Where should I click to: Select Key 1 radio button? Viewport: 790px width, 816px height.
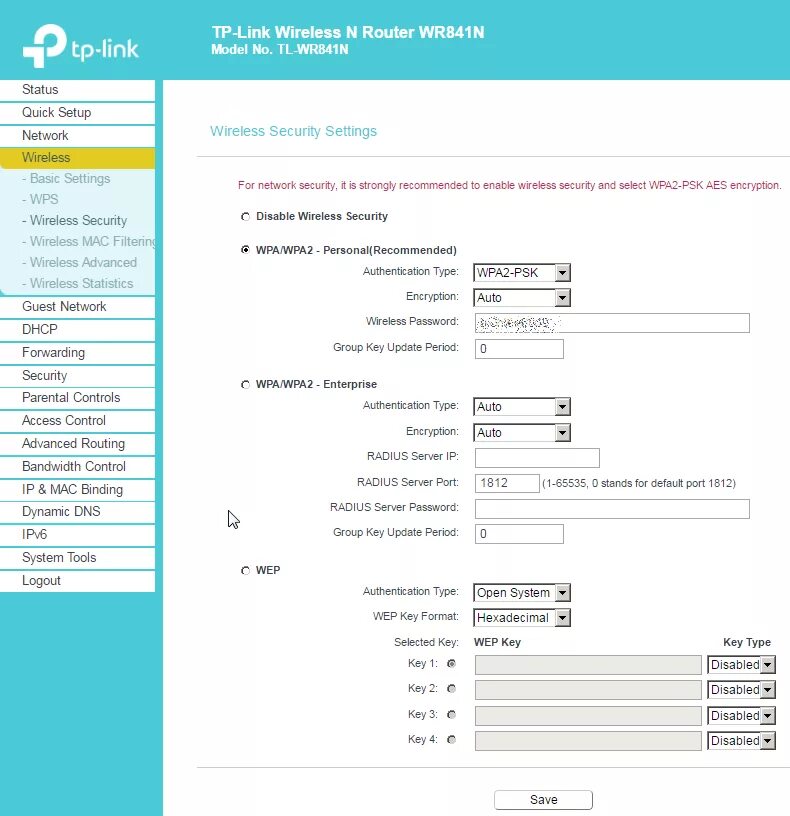[451, 664]
